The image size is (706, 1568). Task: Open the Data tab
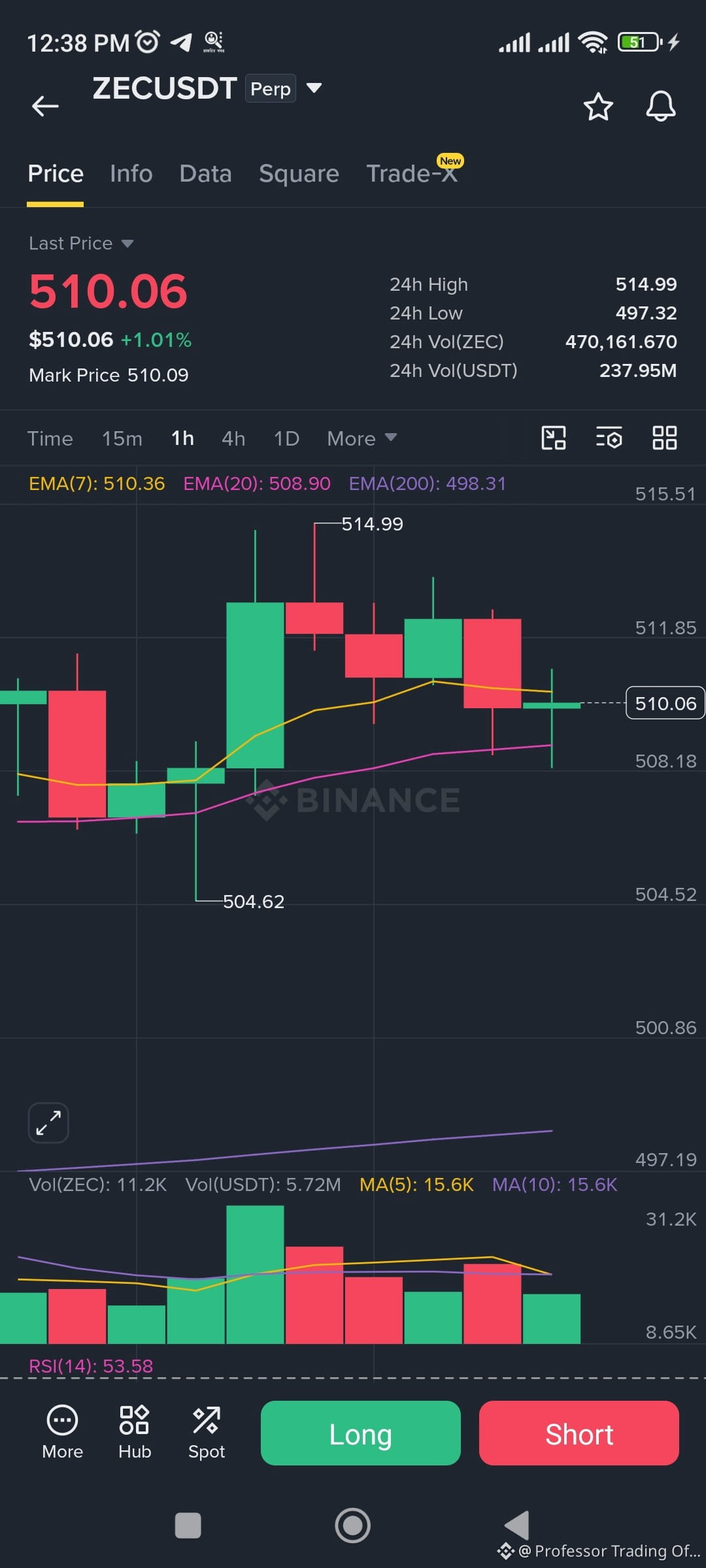pos(205,174)
